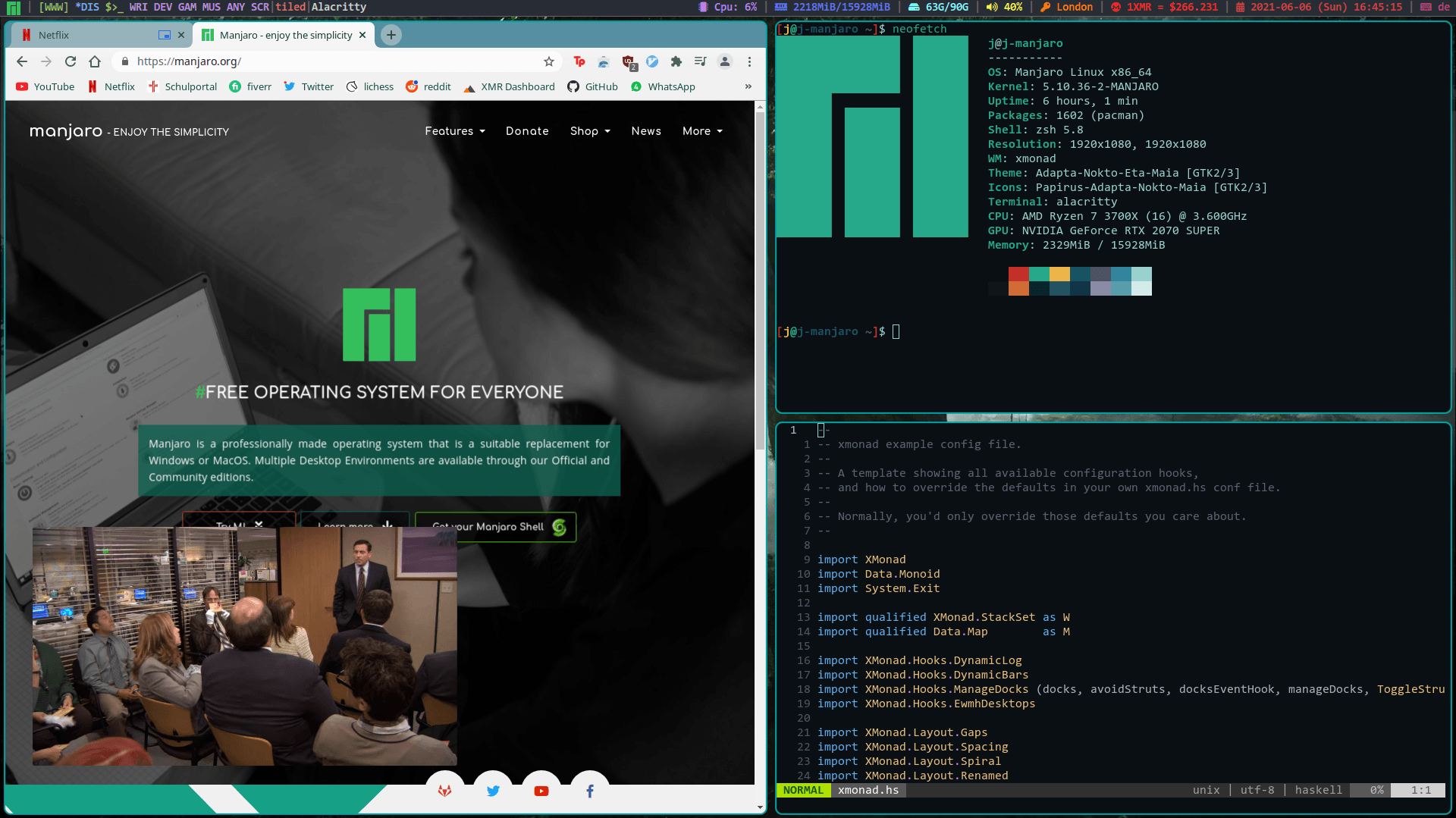Show hidden bookmarks with the chevron
The width and height of the screenshot is (1456, 818).
pos(748,86)
